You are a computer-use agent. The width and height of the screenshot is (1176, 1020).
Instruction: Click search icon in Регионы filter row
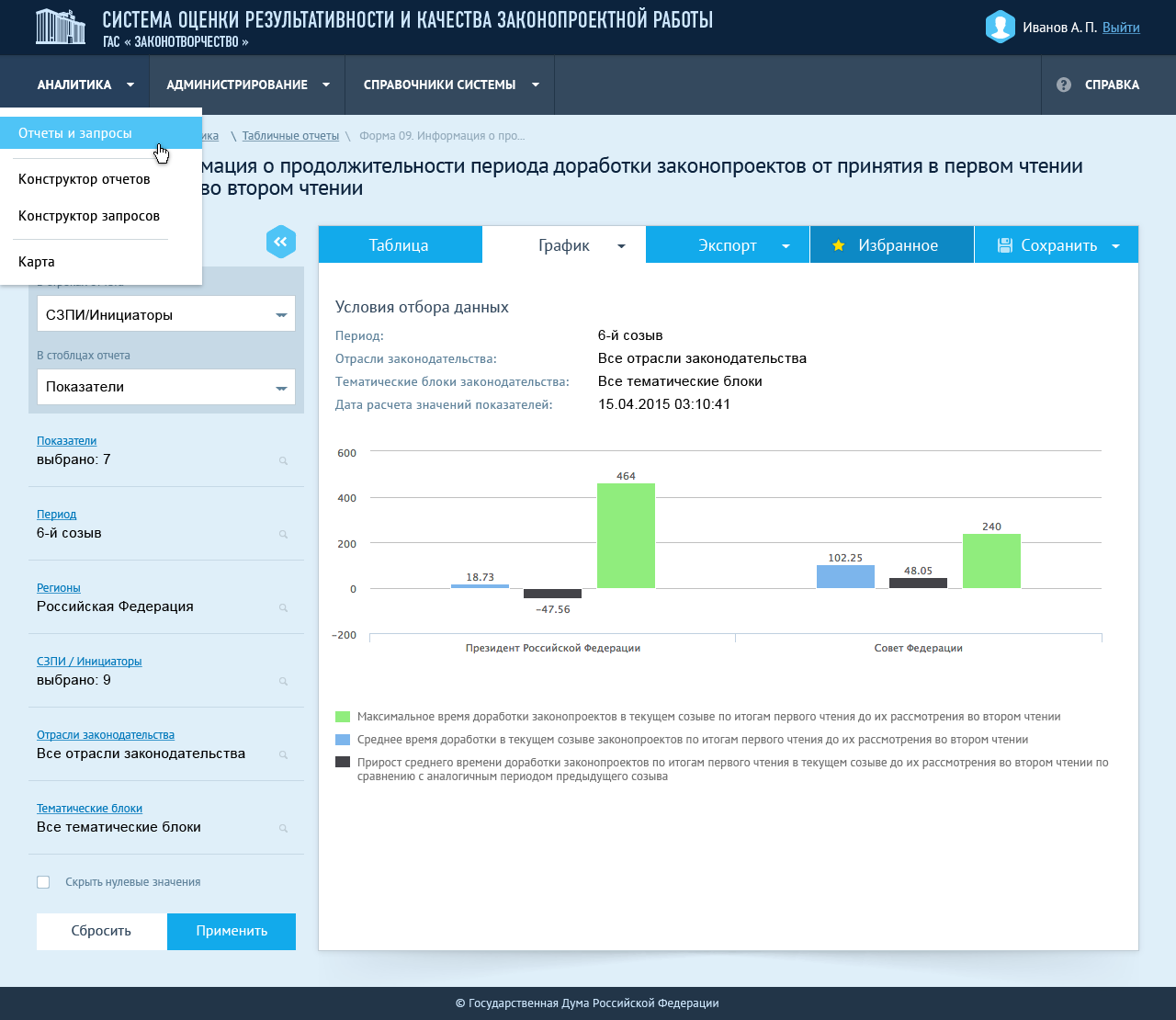284,608
